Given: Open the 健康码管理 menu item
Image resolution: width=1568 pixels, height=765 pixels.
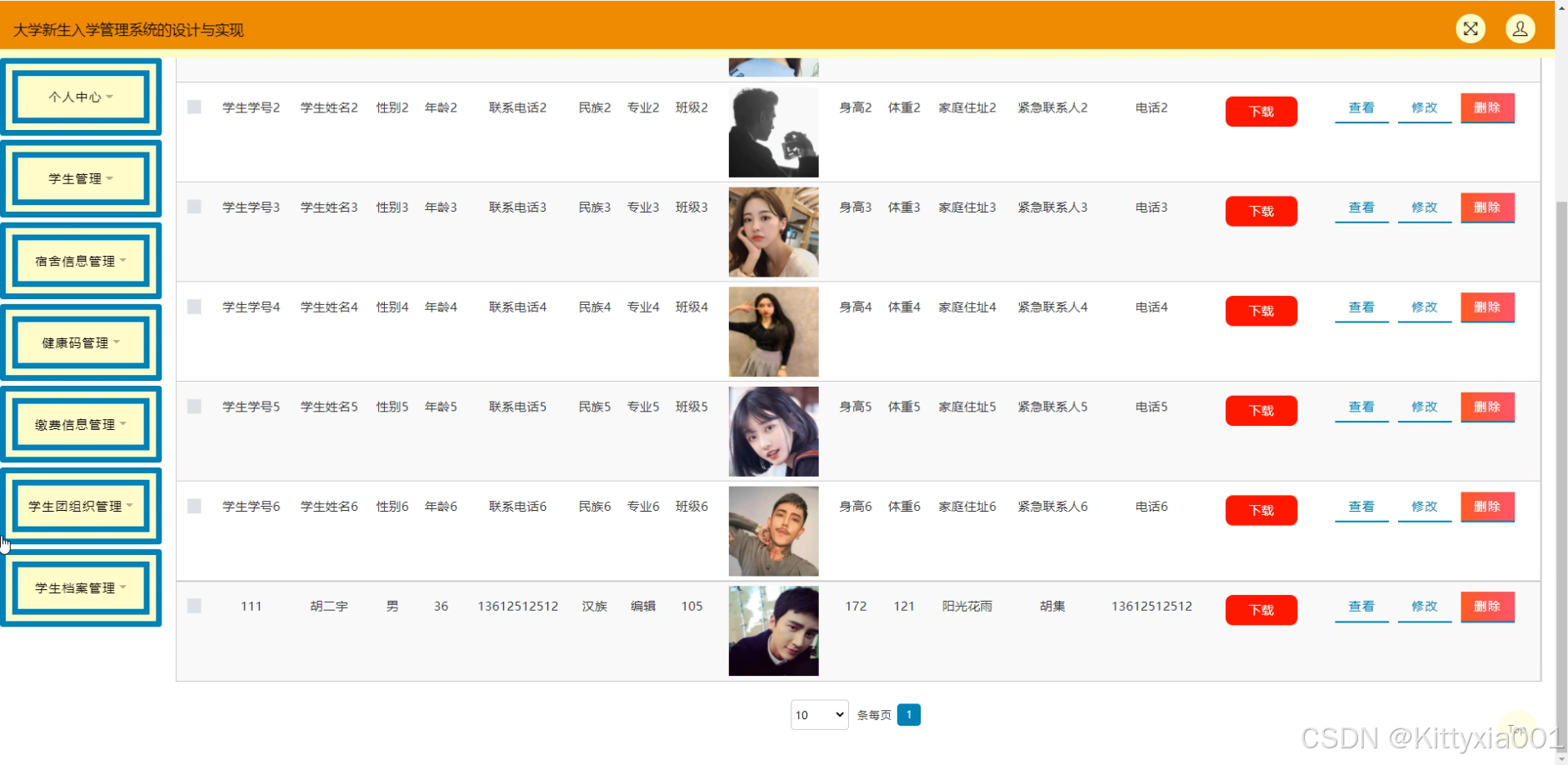Looking at the screenshot, I should point(81,342).
